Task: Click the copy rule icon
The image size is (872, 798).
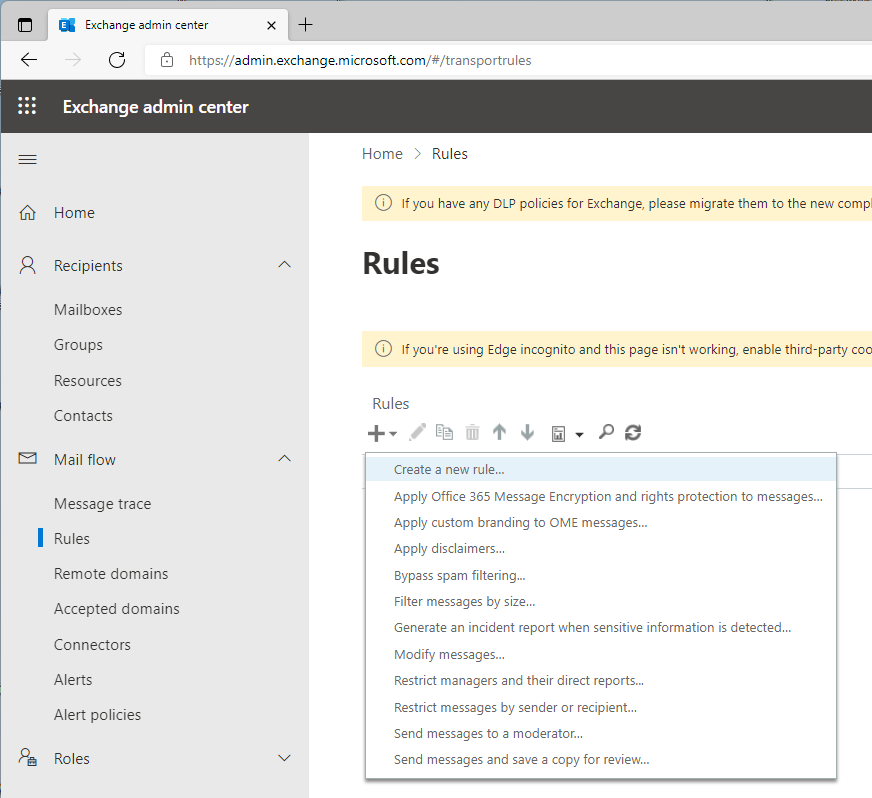Action: coord(444,432)
